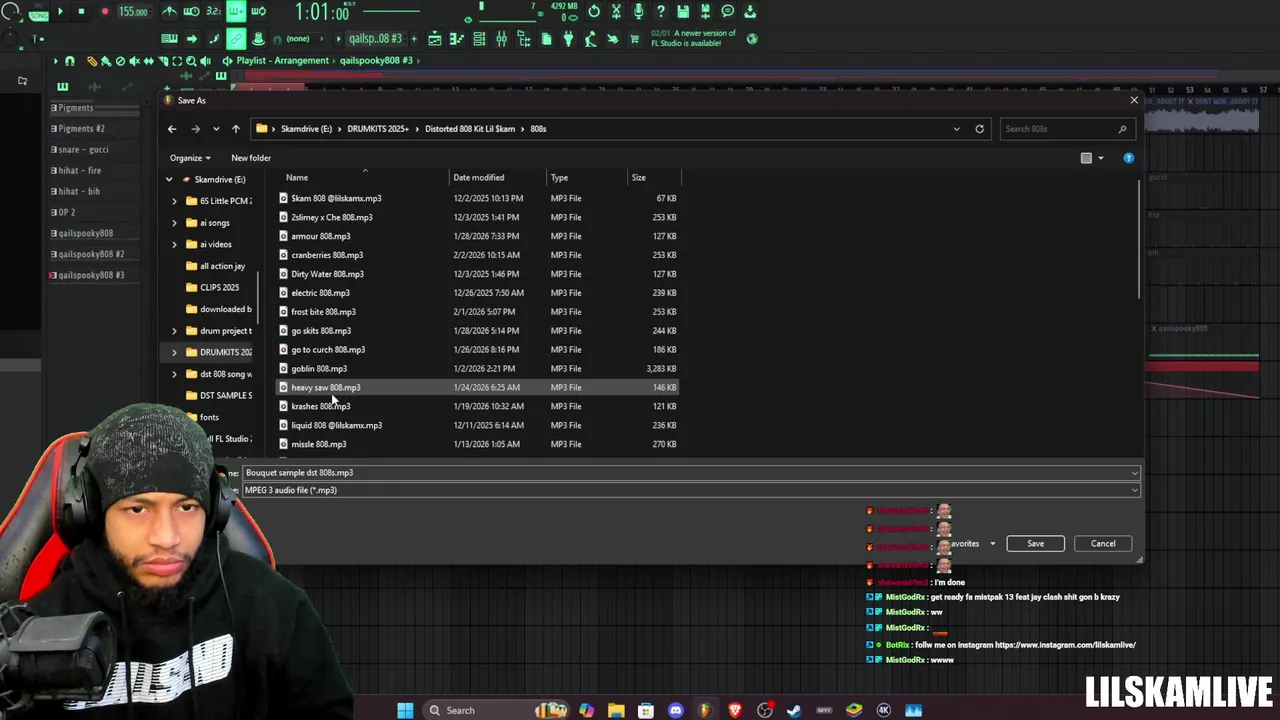Click the New folder button

(x=251, y=158)
